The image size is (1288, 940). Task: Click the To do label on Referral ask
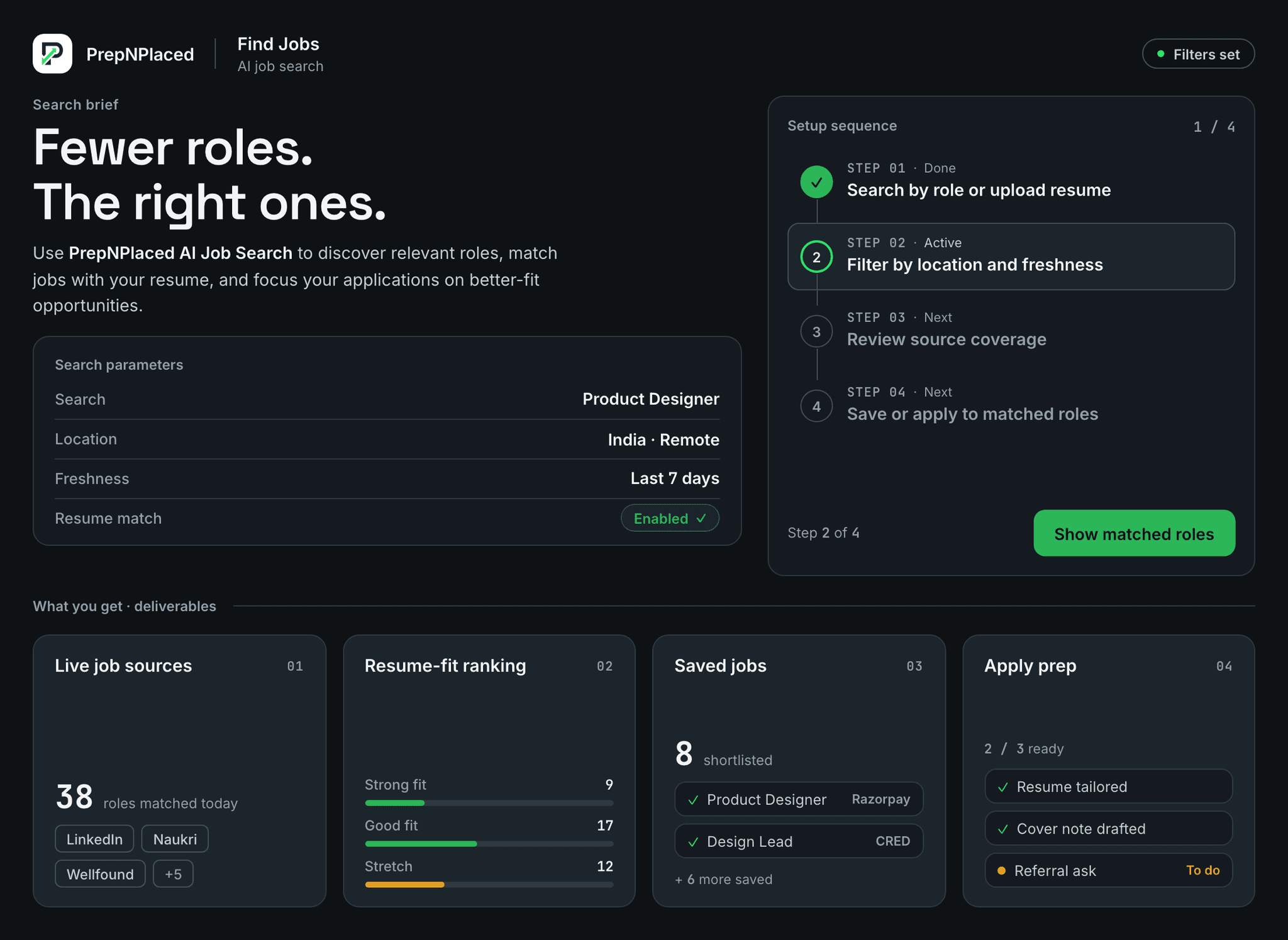1202,871
